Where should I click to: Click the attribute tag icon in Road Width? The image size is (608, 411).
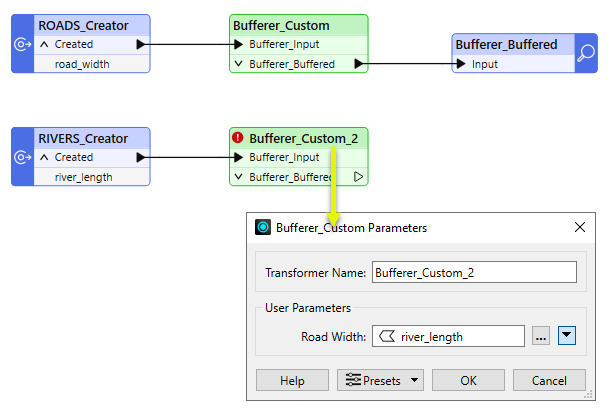pos(386,337)
